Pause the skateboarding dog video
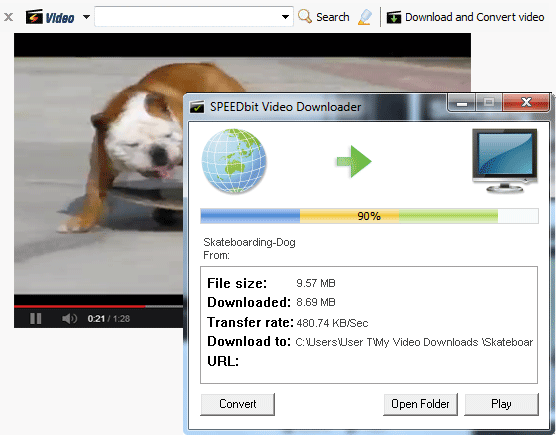 coord(35,318)
